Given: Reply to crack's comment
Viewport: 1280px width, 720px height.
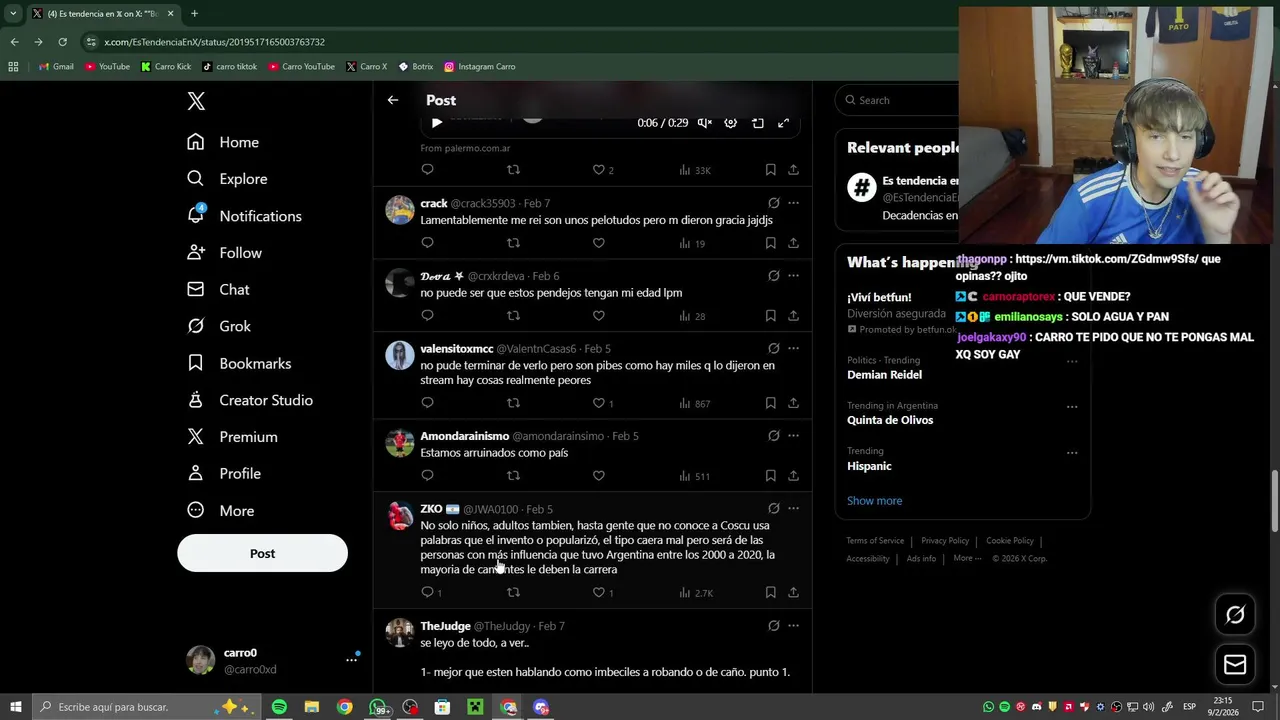Looking at the screenshot, I should (427, 243).
